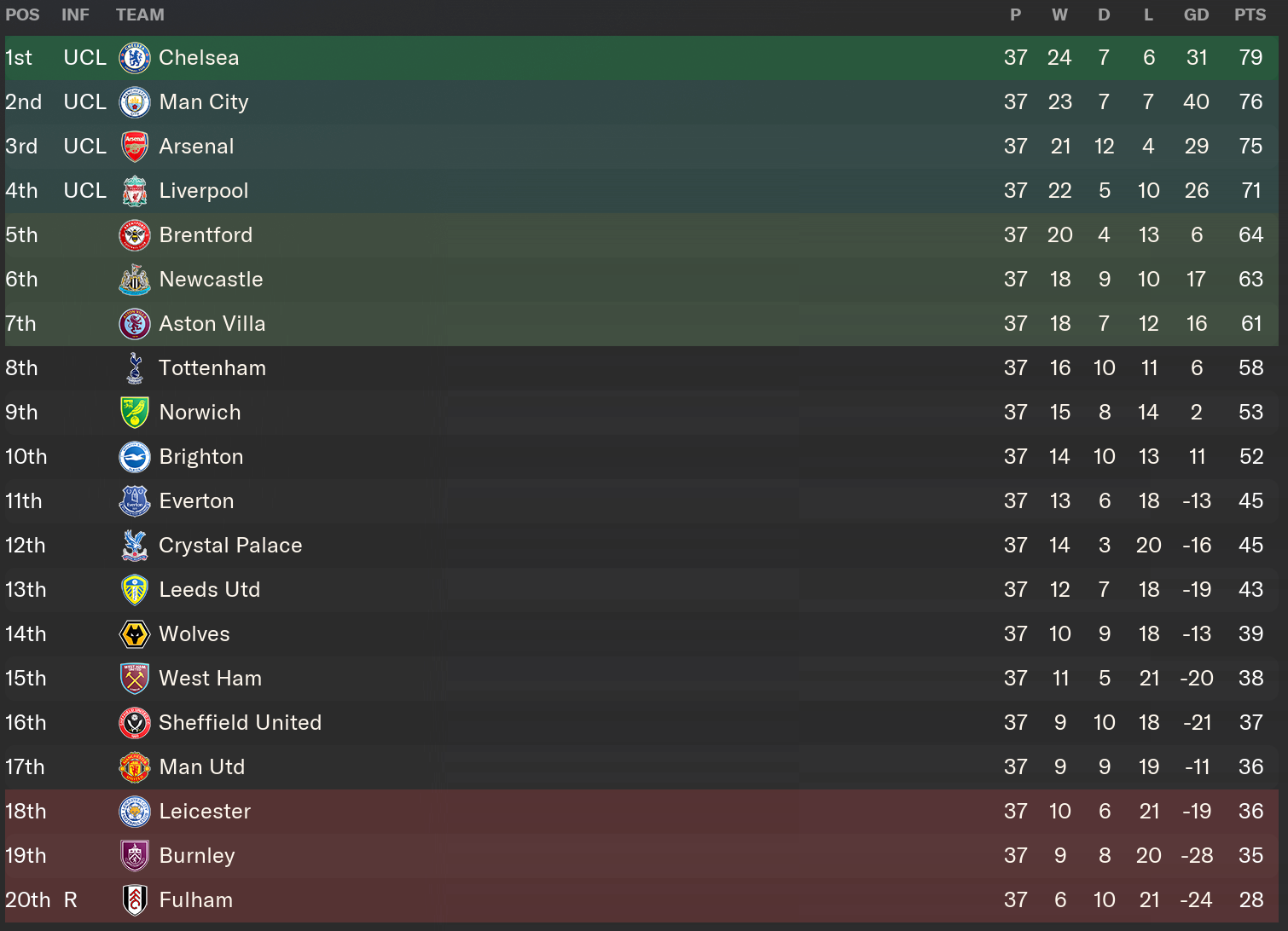Sort table by GD column header

pyautogui.click(x=1196, y=14)
